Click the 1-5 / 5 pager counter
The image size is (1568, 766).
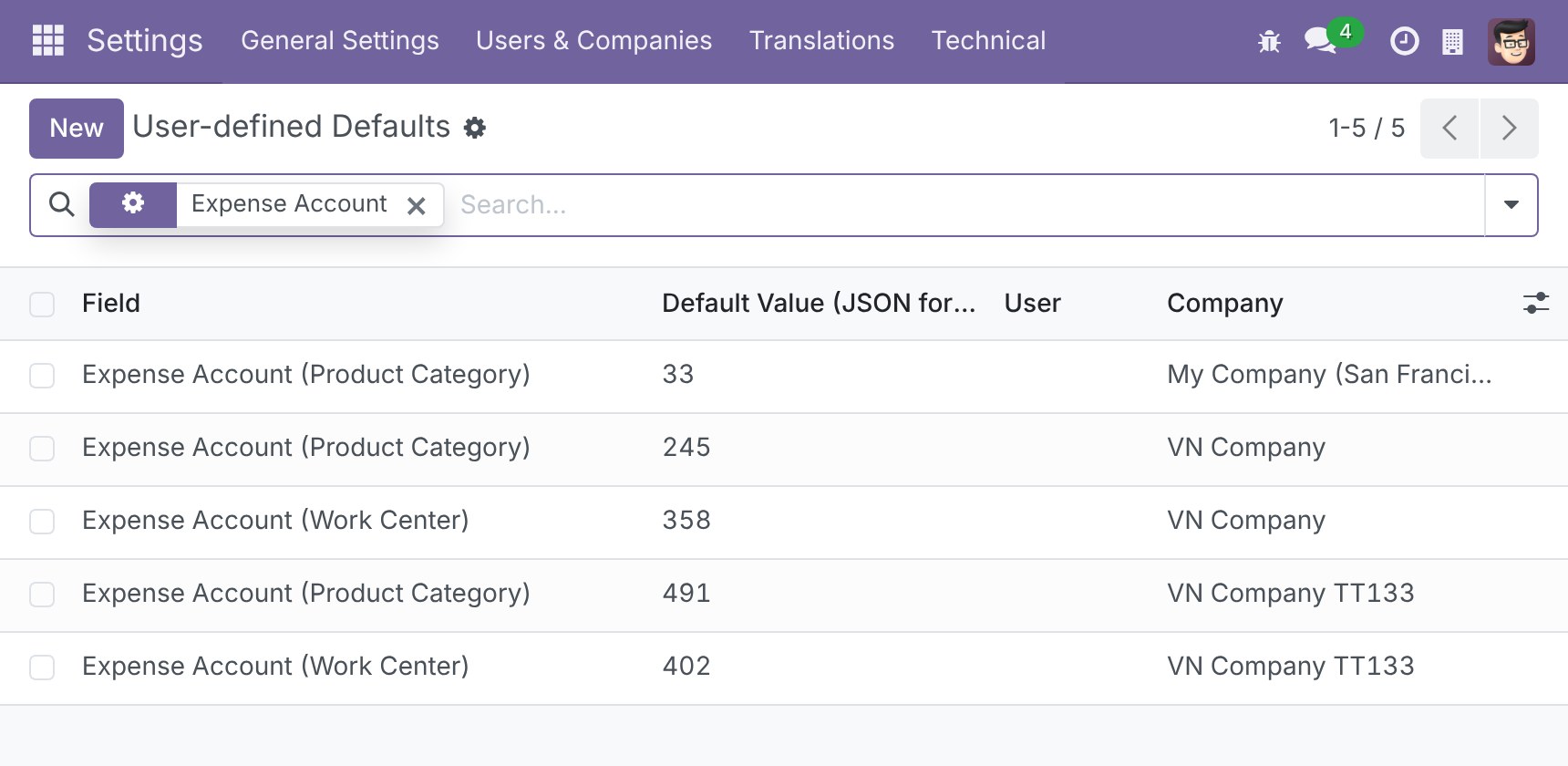[x=1367, y=128]
